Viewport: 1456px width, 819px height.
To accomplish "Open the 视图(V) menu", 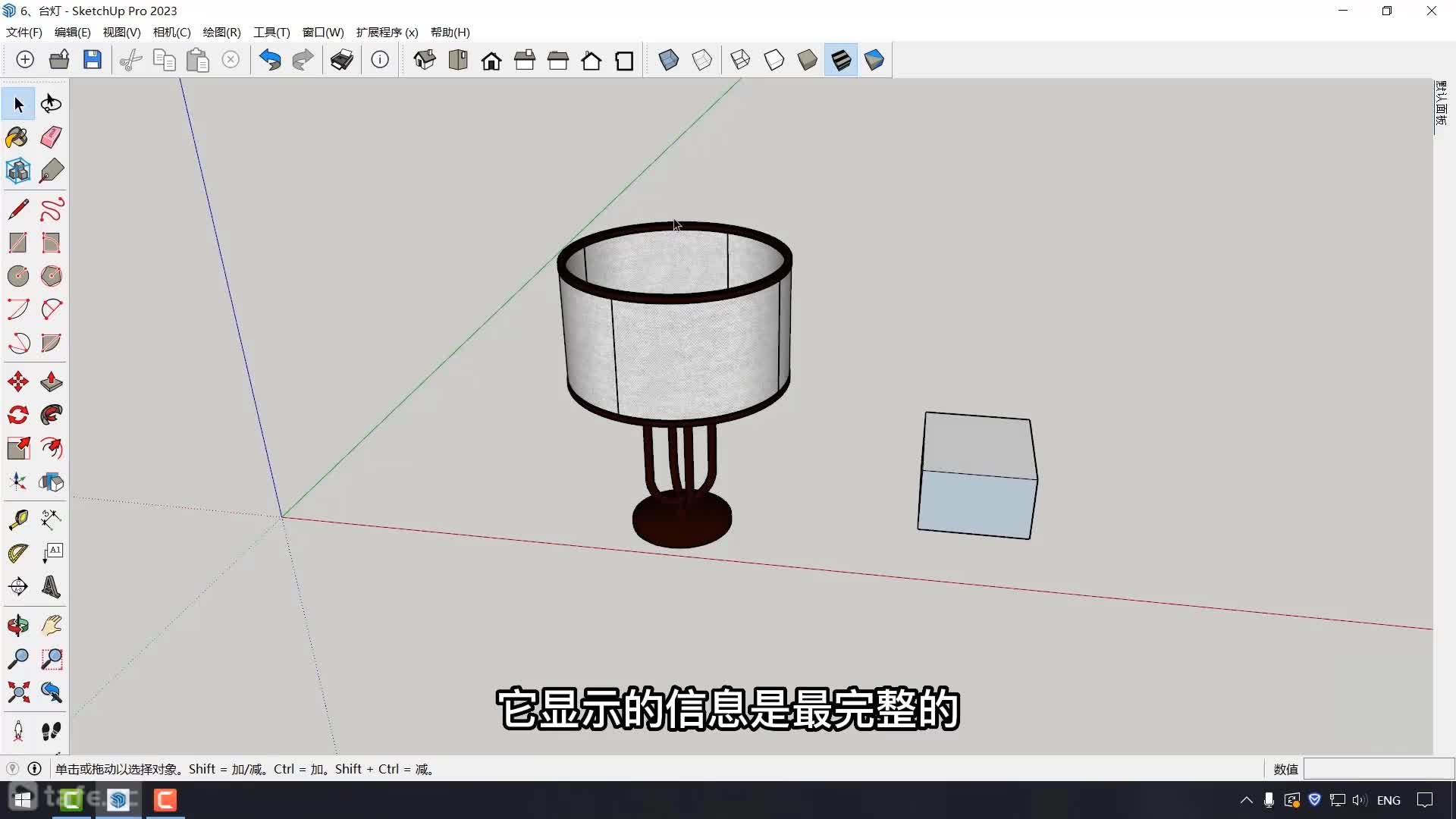I will (x=122, y=32).
